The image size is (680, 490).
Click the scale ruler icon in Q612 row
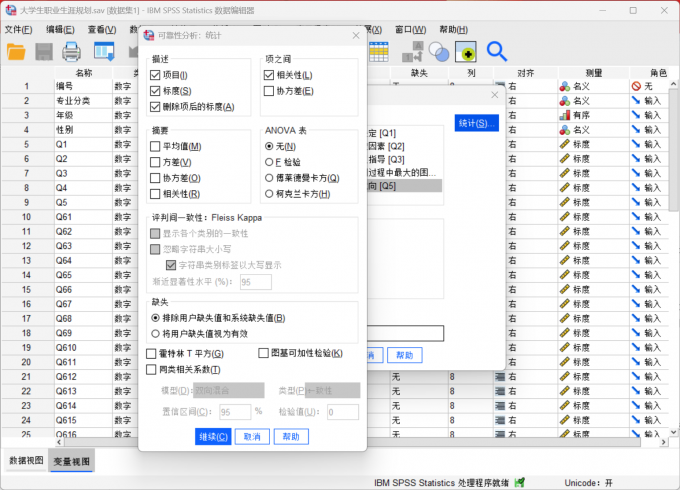[x=565, y=377]
